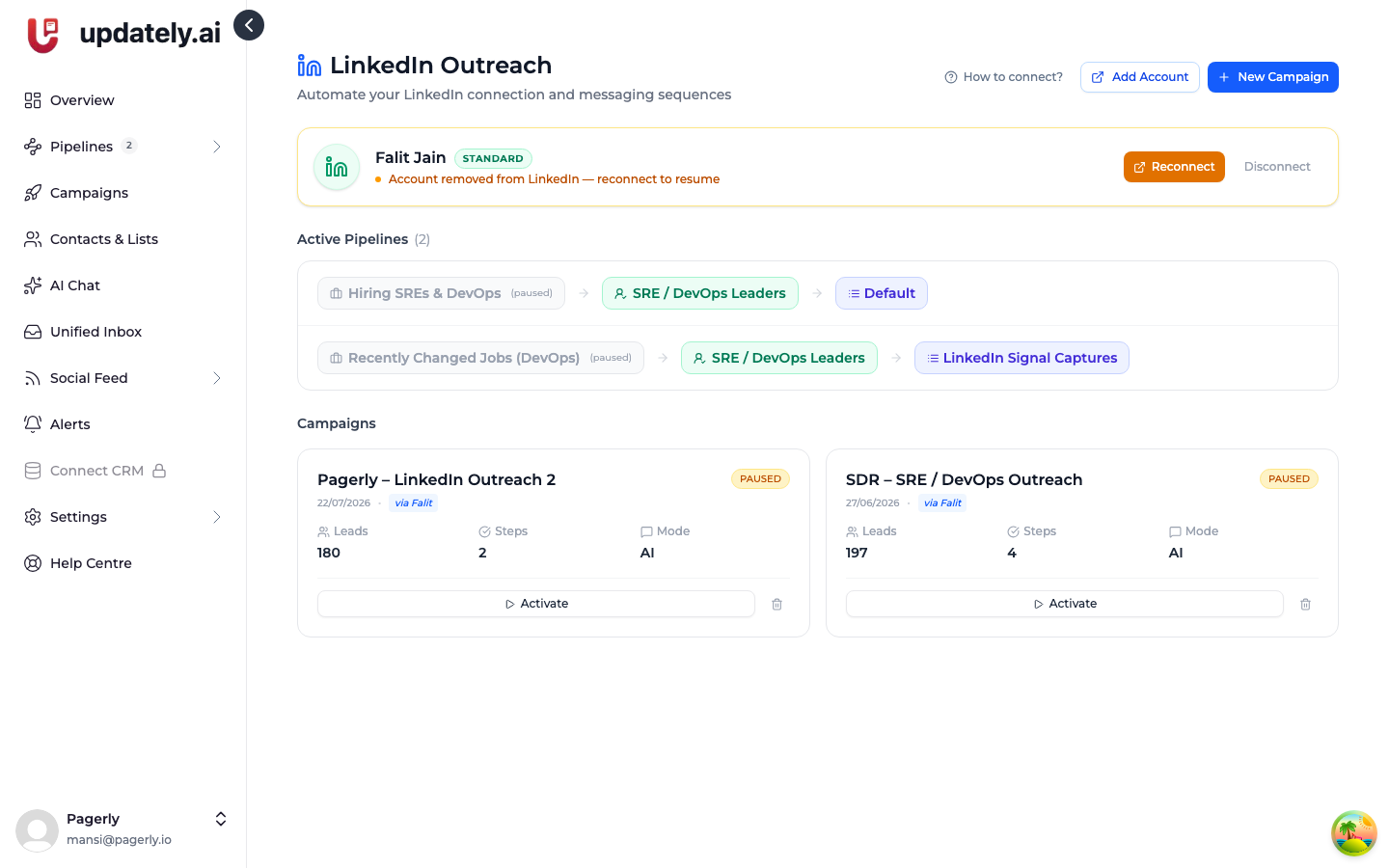The height and width of the screenshot is (868, 1389).
Task: Open the Pagerly workspace switcher
Action: coord(221,819)
